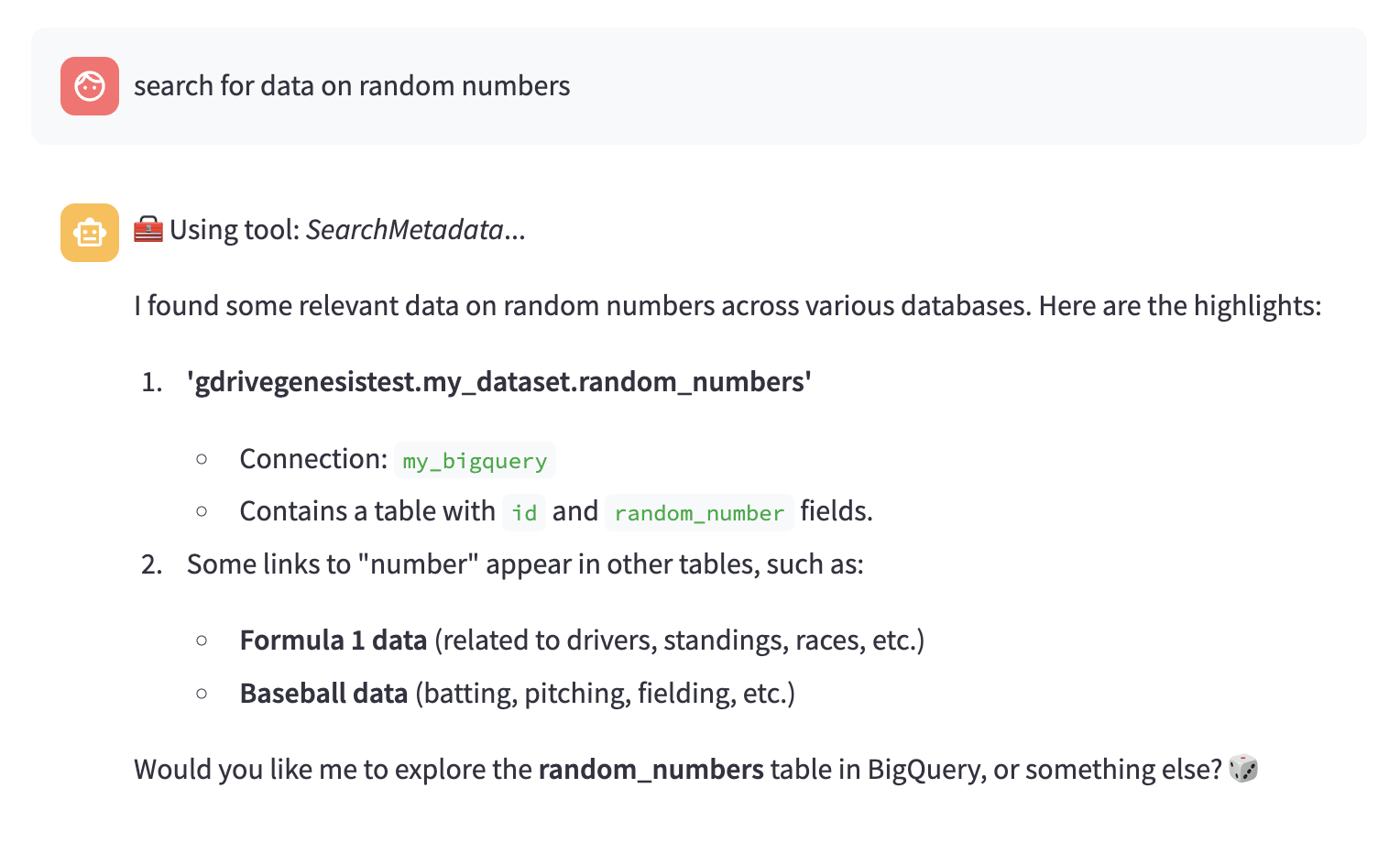Click the random_number field code chip
This screenshot has width=1400, height=843.
tap(699, 512)
